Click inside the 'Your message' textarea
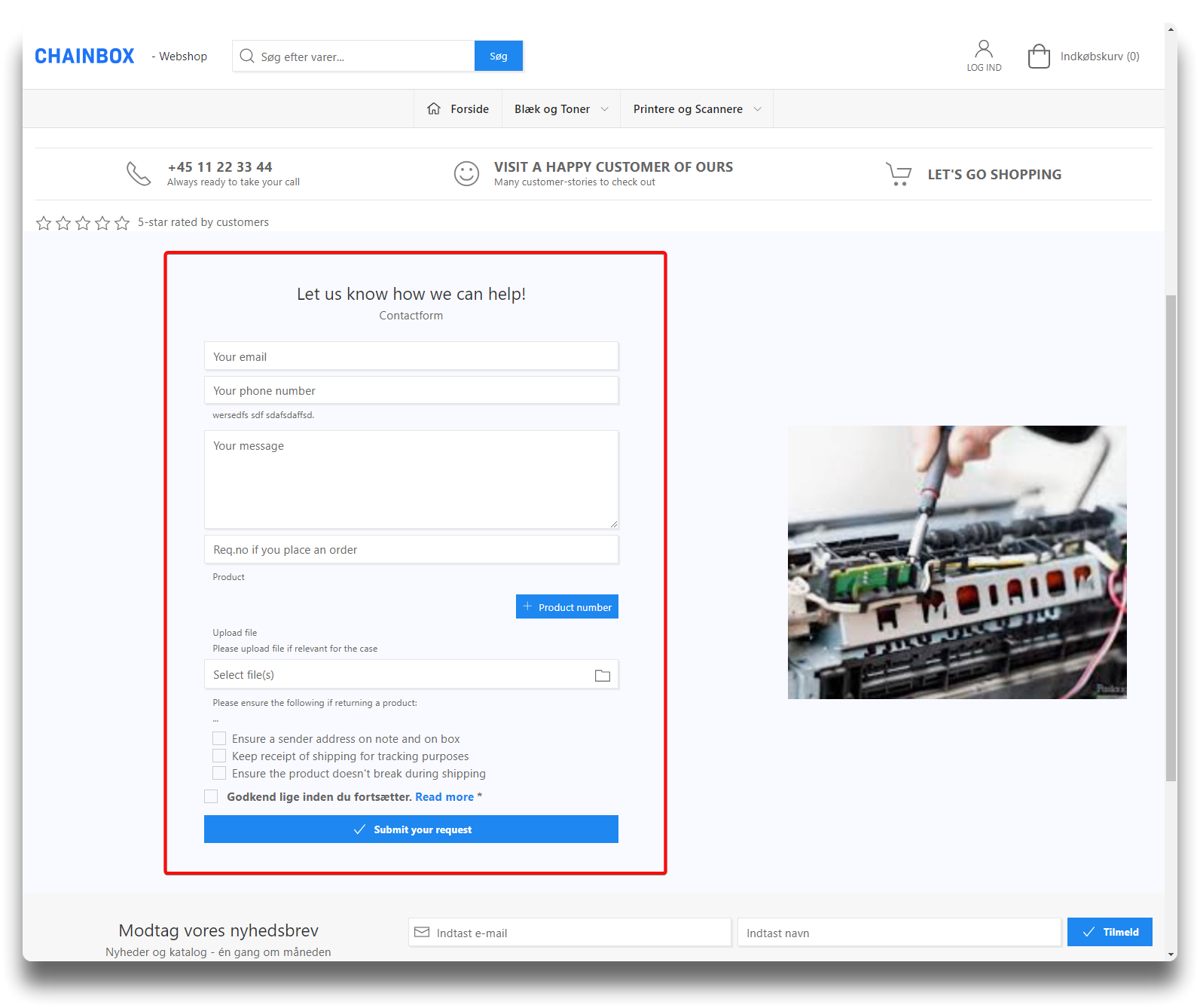Viewport: 1200px width, 1008px height. click(411, 479)
